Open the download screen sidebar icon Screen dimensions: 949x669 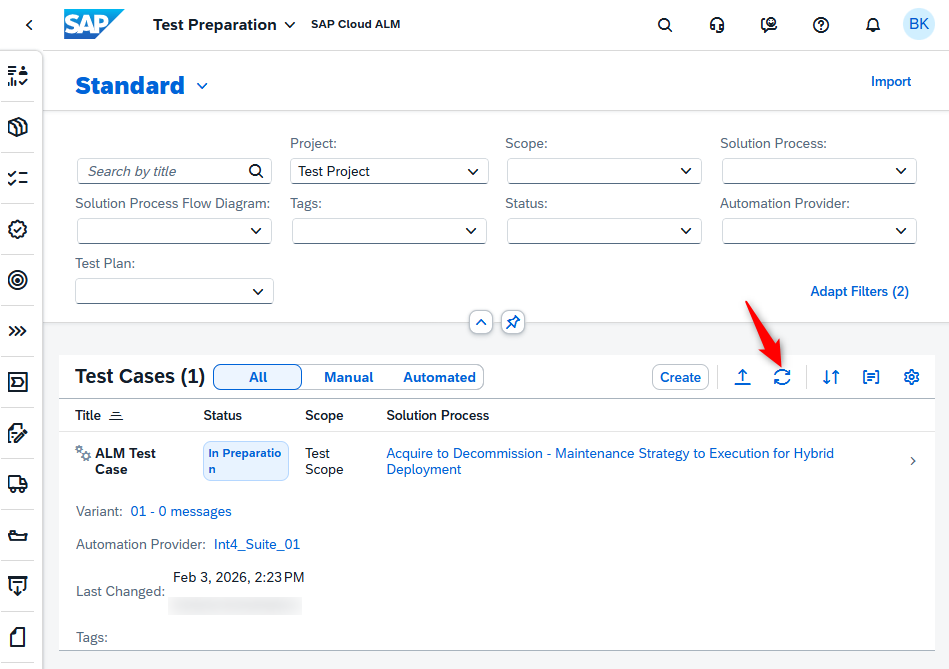point(18,586)
